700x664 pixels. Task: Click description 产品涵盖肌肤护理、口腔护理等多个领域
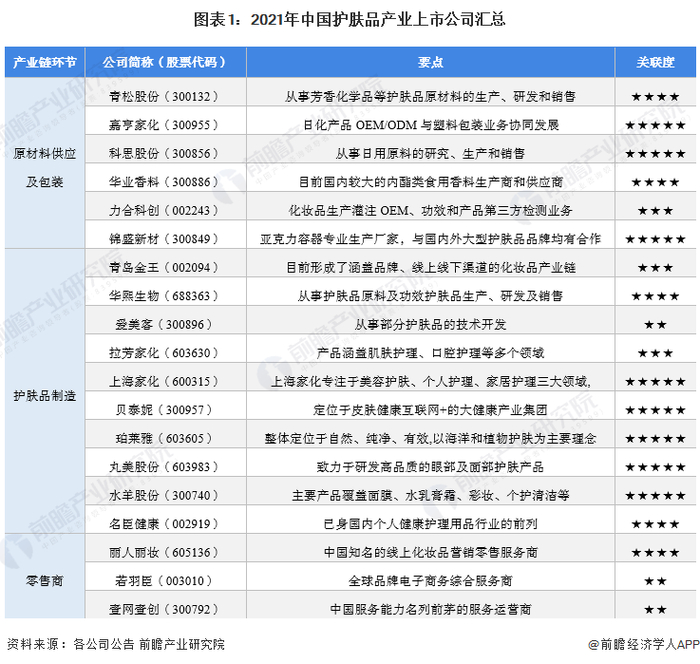pos(430,353)
